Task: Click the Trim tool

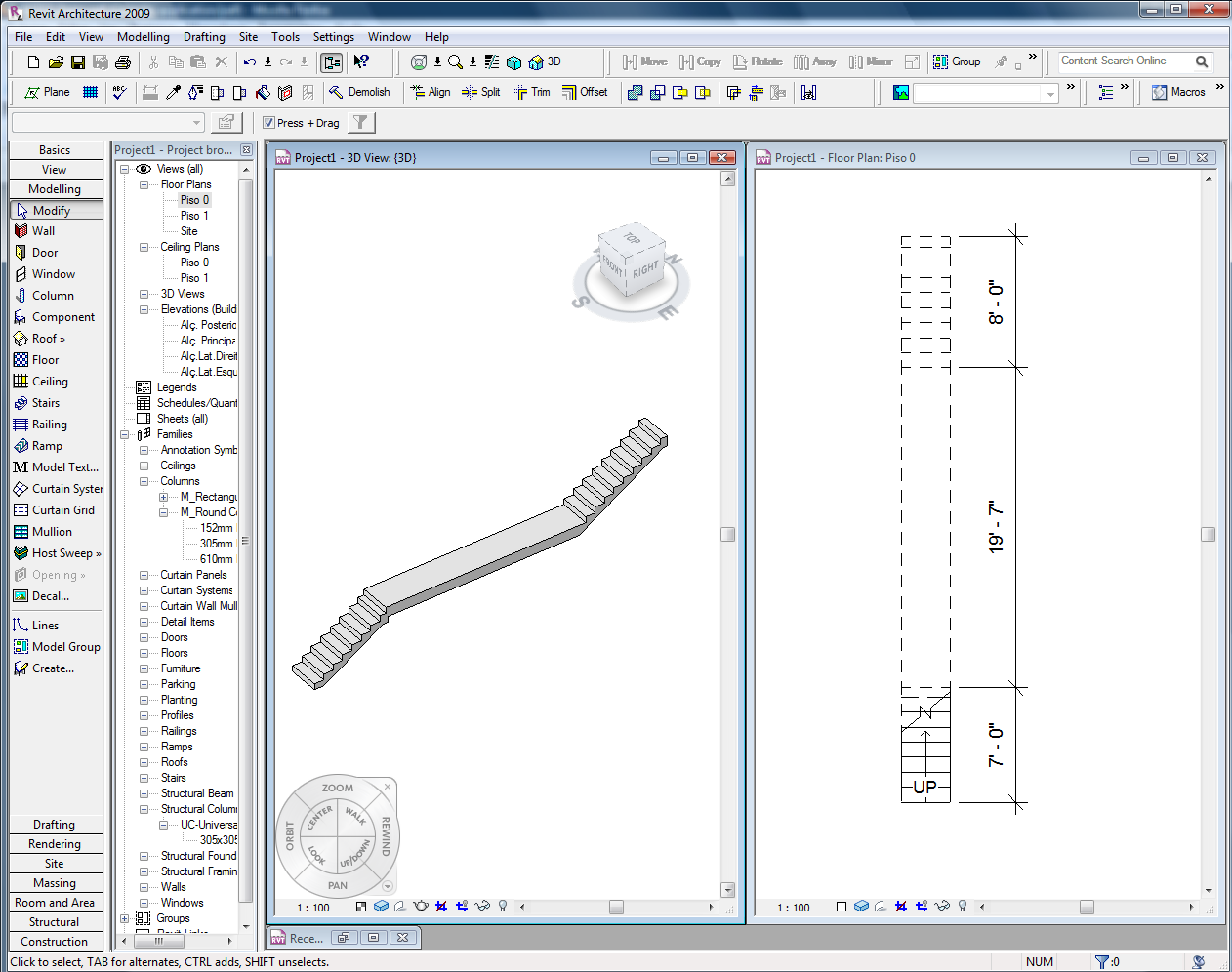Action: click(x=531, y=92)
